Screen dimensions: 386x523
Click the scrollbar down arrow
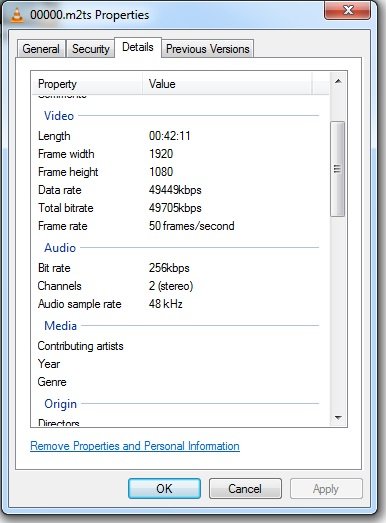(x=338, y=417)
